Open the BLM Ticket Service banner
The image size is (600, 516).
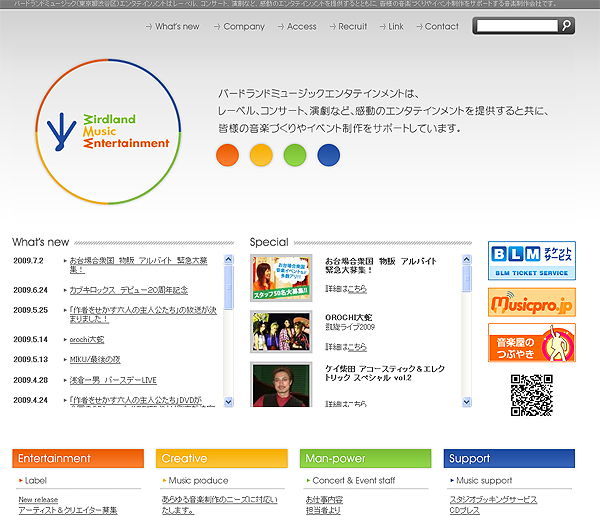tap(532, 260)
